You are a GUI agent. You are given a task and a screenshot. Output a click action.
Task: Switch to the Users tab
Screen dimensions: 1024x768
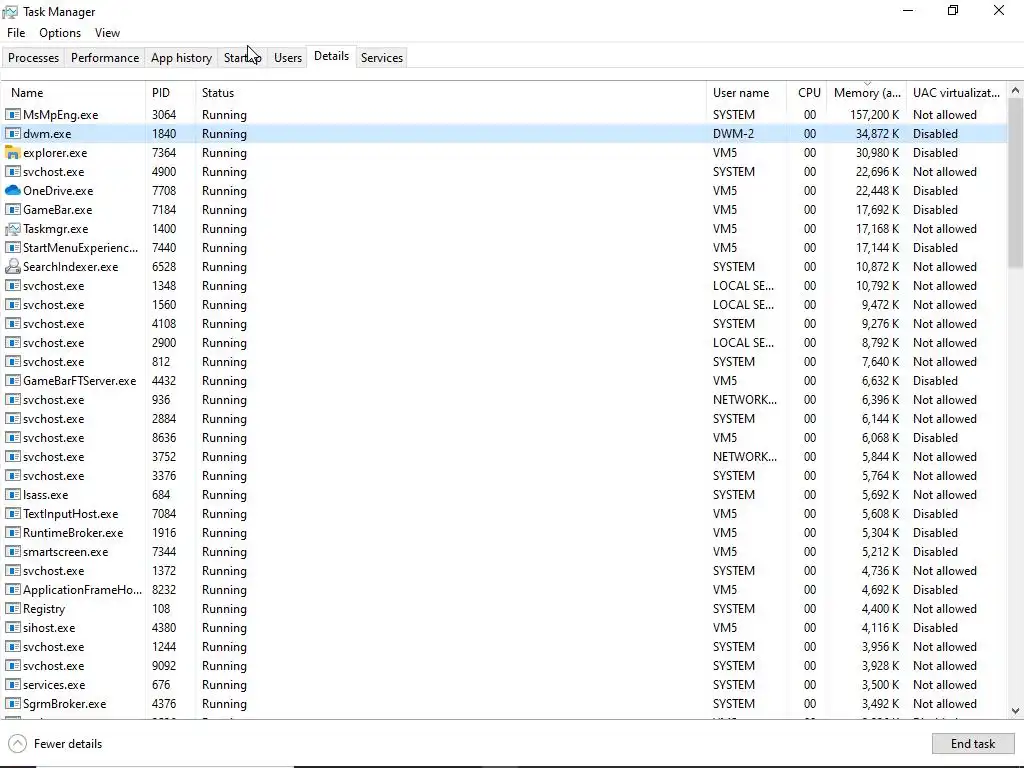point(287,57)
